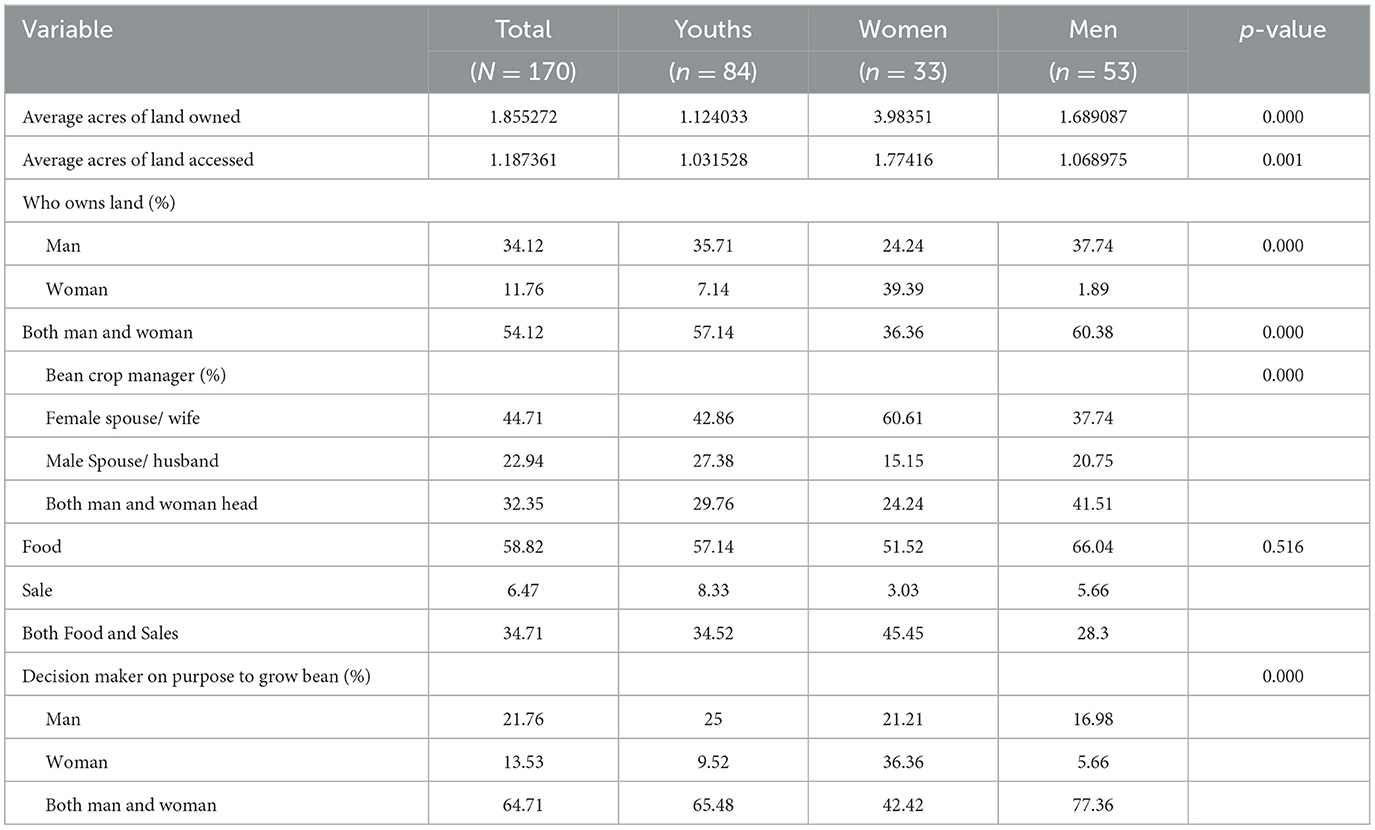Select the Total cell showing 1.855272
The height and width of the screenshot is (830, 1375).
coord(523,117)
